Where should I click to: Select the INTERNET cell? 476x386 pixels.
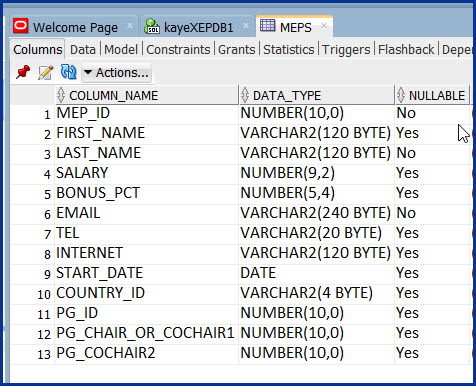point(146,254)
